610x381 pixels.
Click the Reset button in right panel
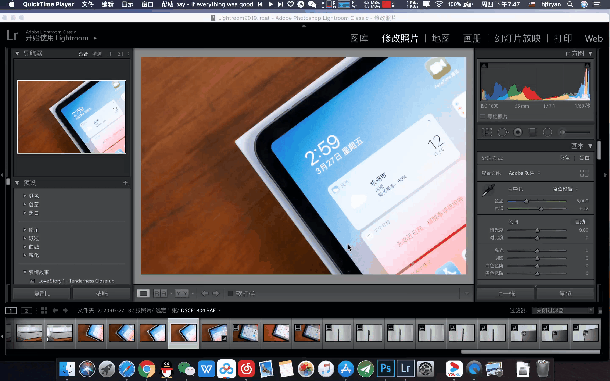566,293
